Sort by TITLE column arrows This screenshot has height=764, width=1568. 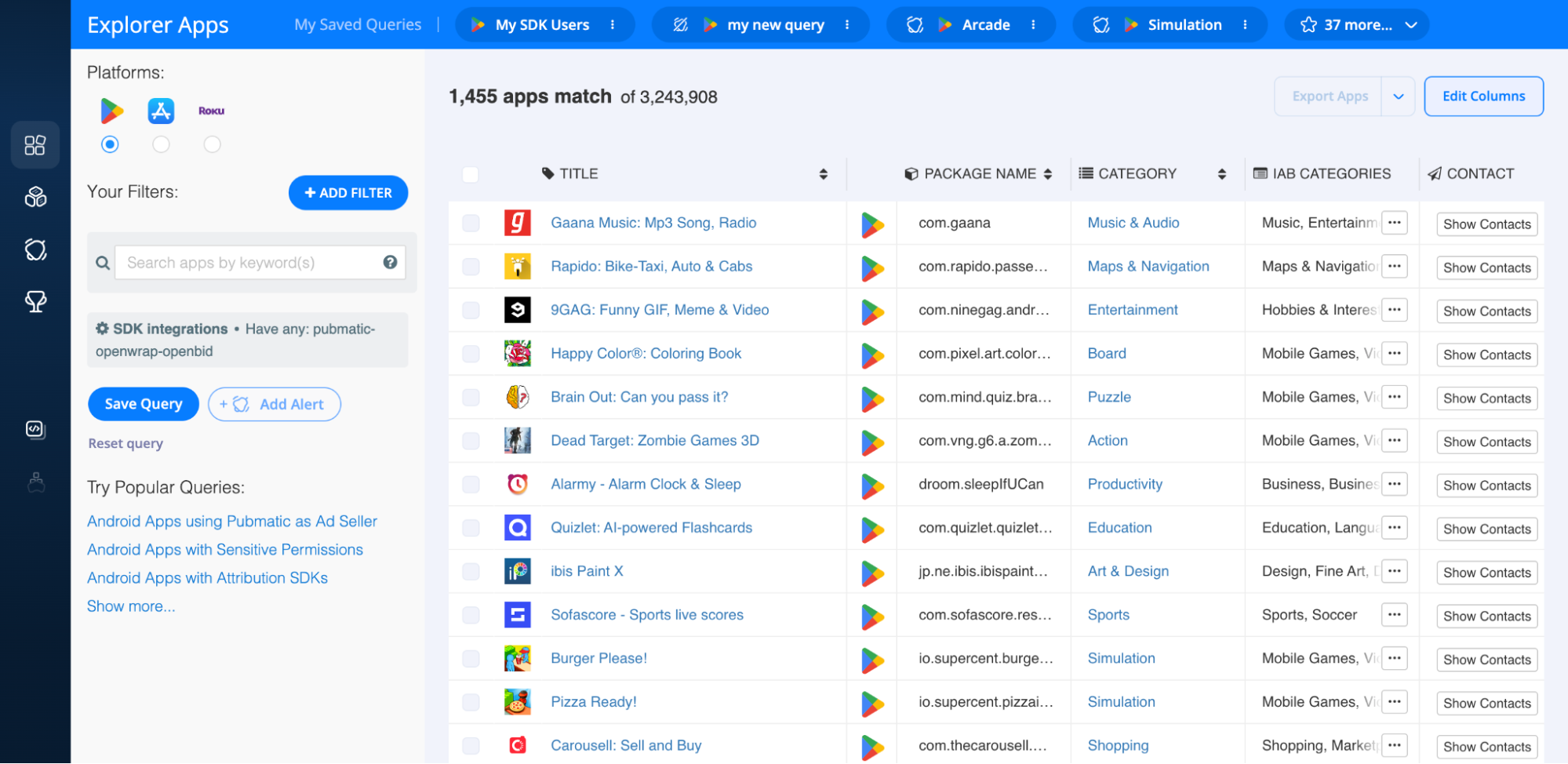tap(823, 174)
